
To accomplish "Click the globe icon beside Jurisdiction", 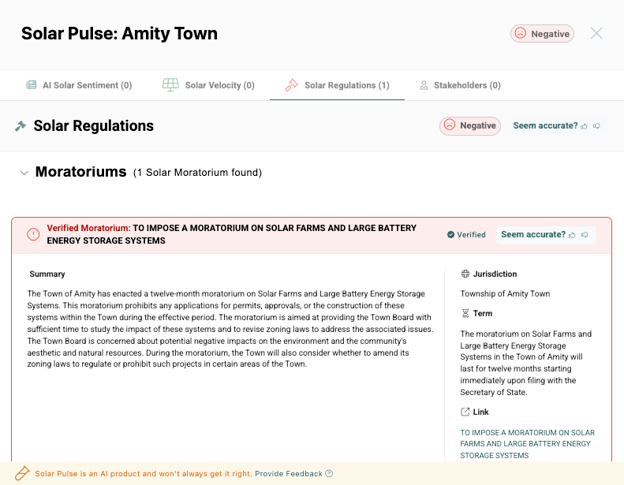I will click(465, 274).
